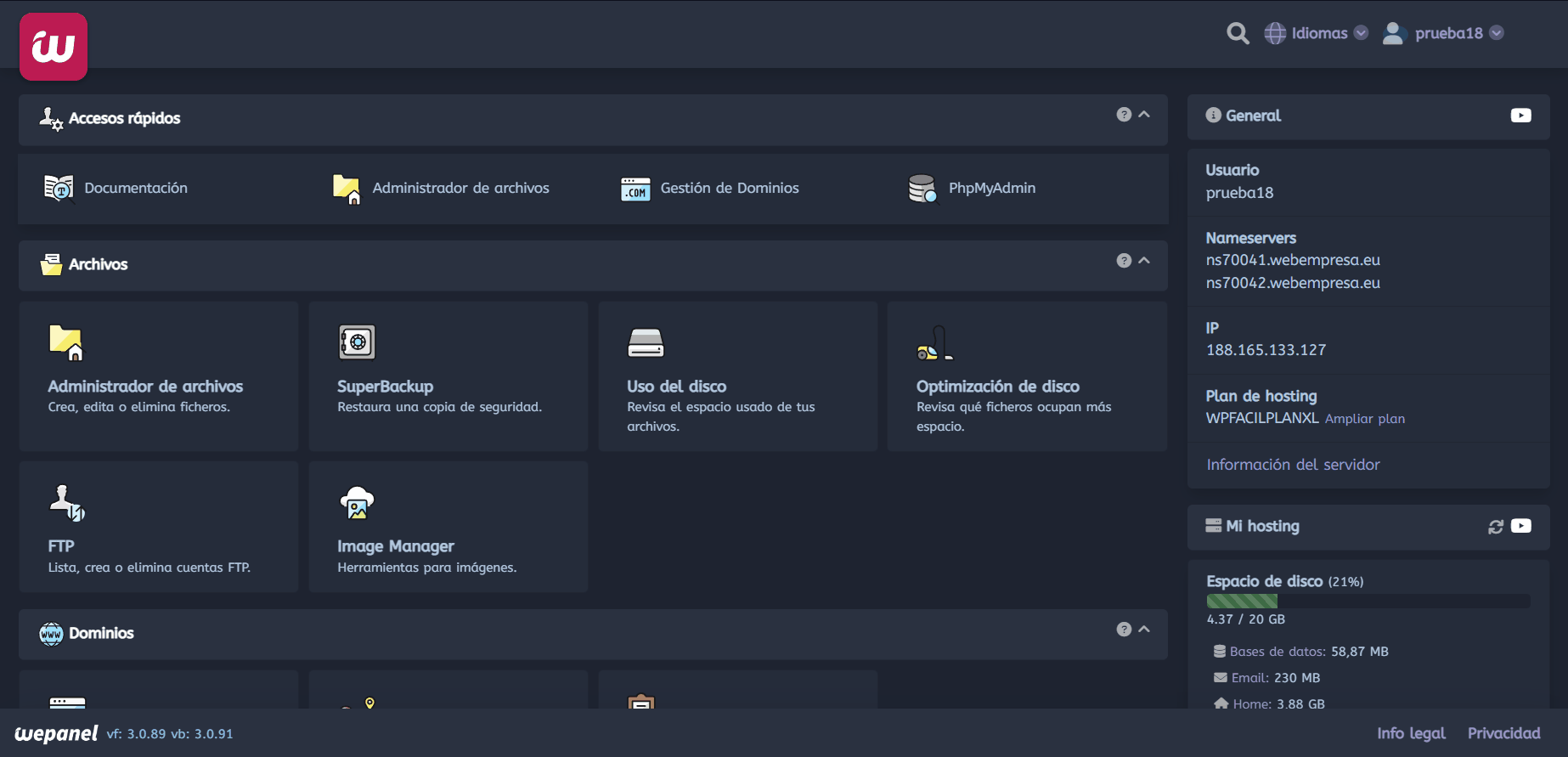The width and height of the screenshot is (1568, 757).
Task: Open Información del servidor link
Action: click(1293, 465)
